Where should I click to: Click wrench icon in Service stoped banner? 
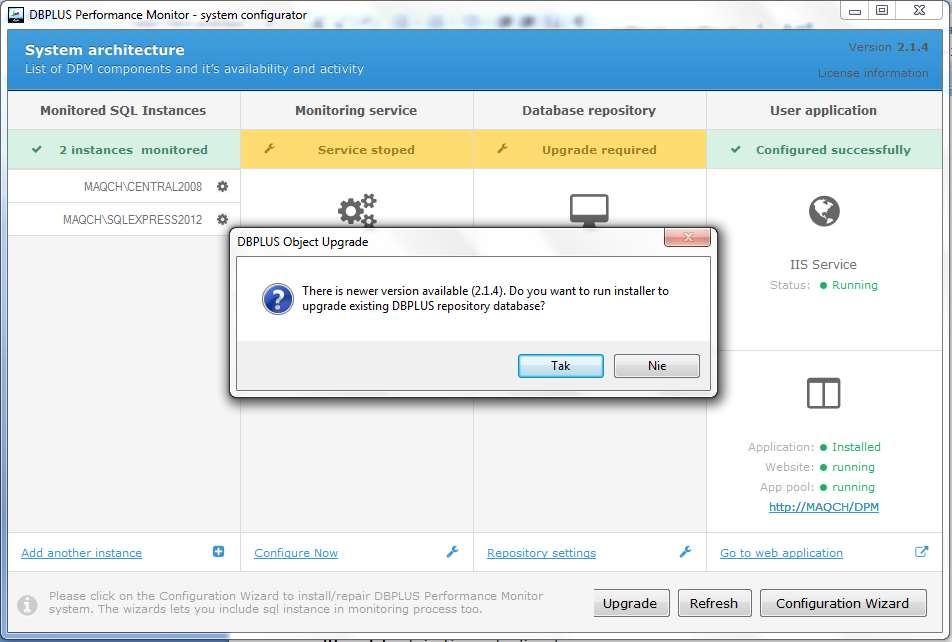[270, 148]
